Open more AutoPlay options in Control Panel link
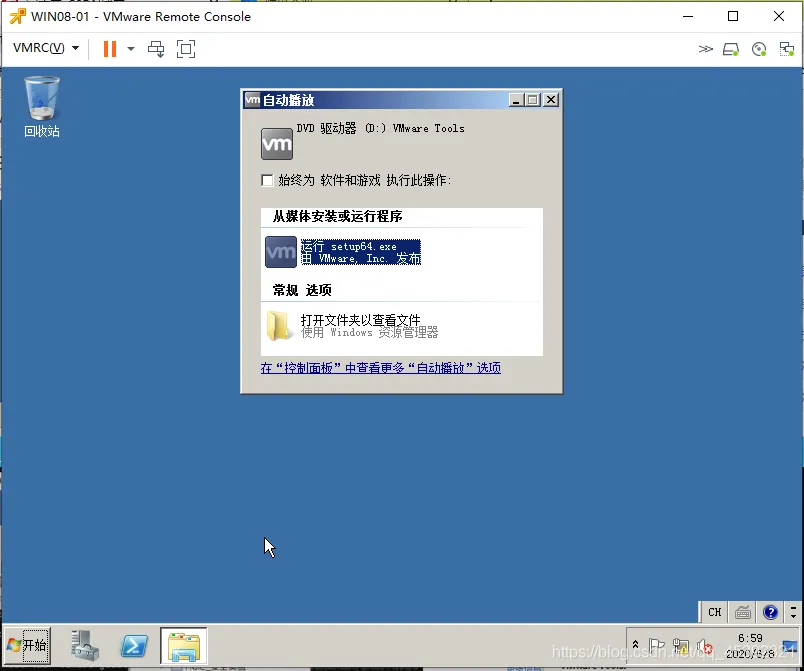This screenshot has width=804, height=671. click(380, 368)
